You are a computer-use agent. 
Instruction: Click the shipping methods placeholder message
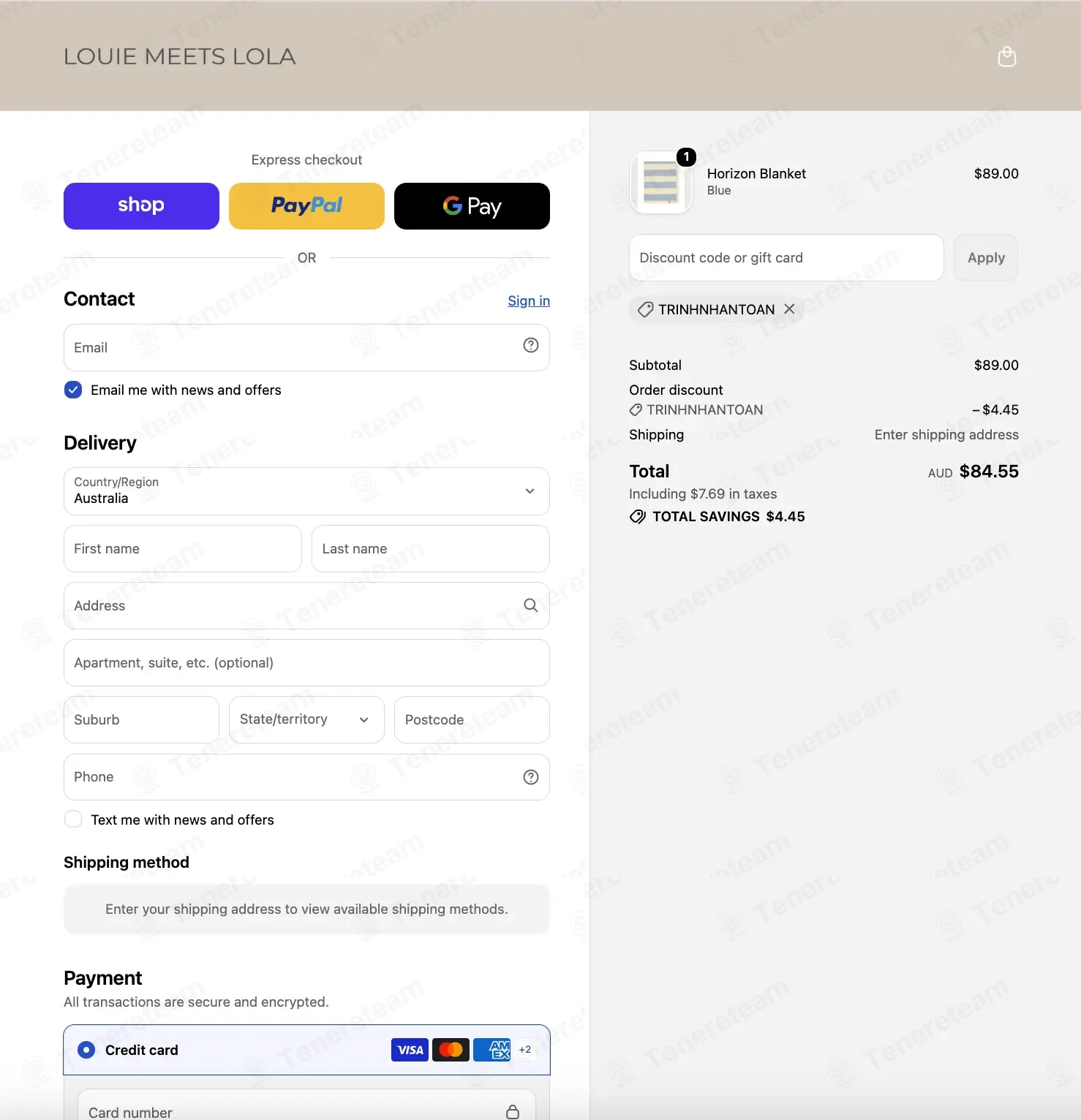tap(306, 909)
